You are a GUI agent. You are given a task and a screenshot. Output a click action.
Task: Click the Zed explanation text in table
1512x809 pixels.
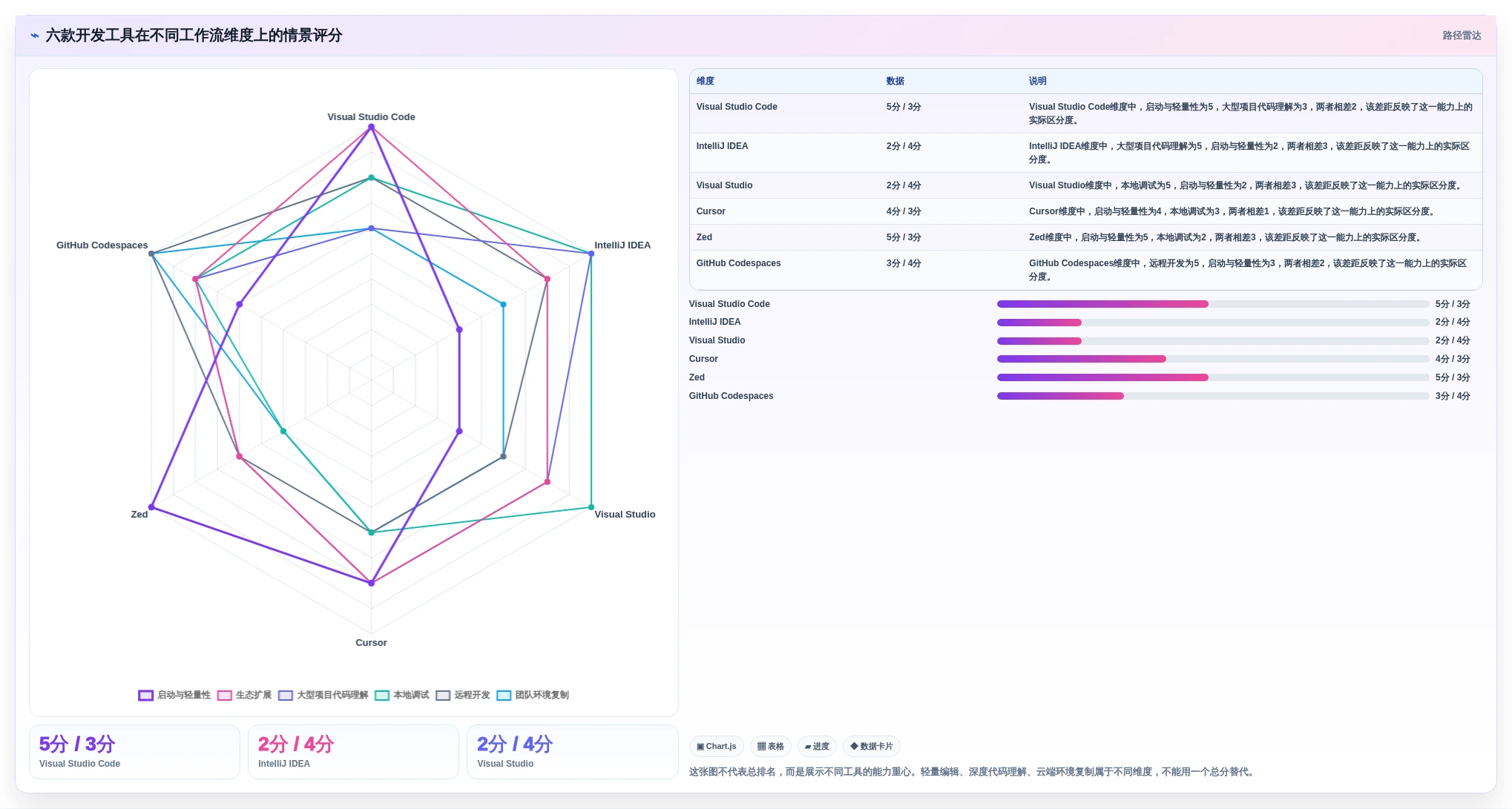pyautogui.click(x=1226, y=237)
